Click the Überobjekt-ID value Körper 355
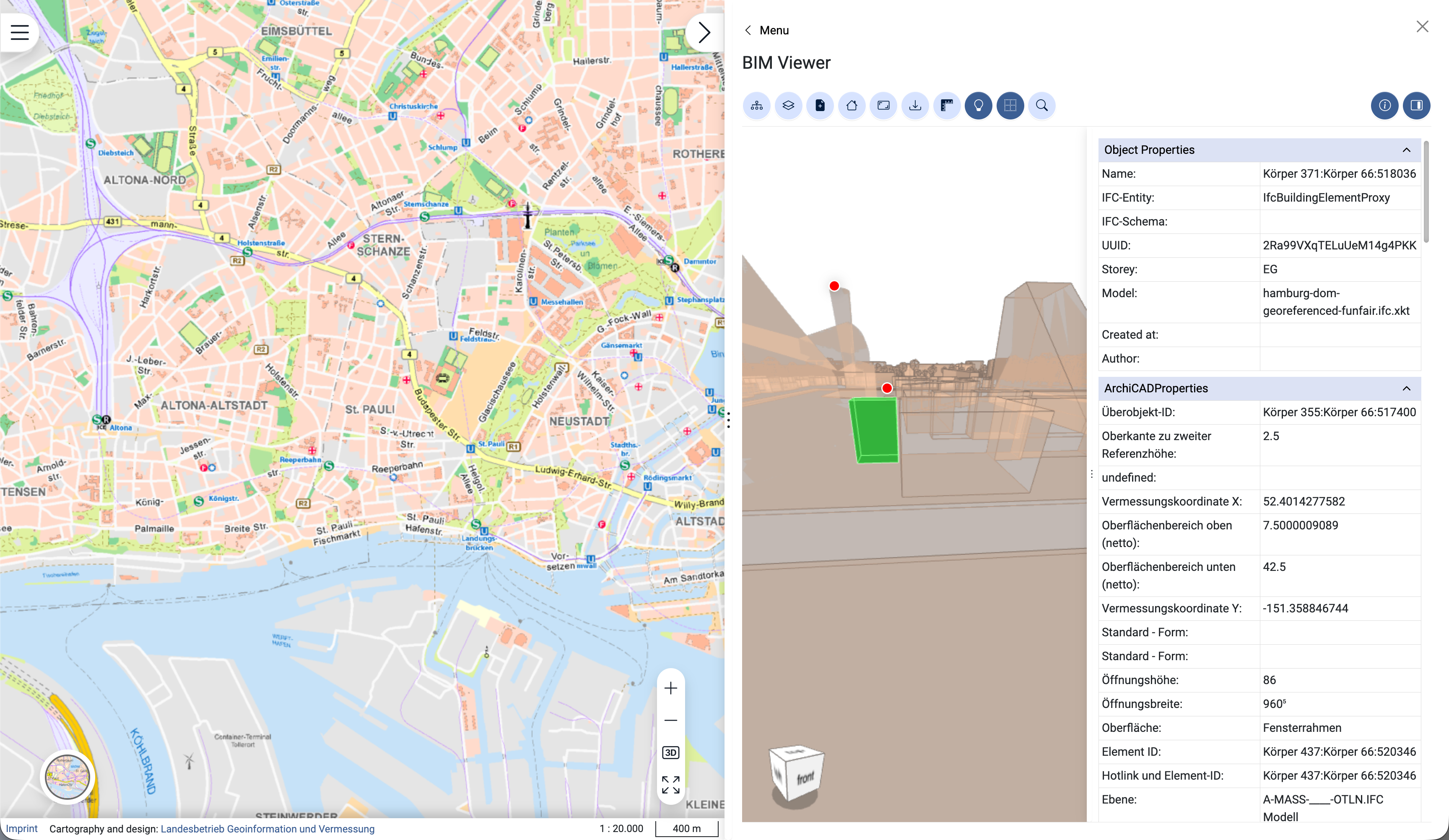 (x=1339, y=412)
